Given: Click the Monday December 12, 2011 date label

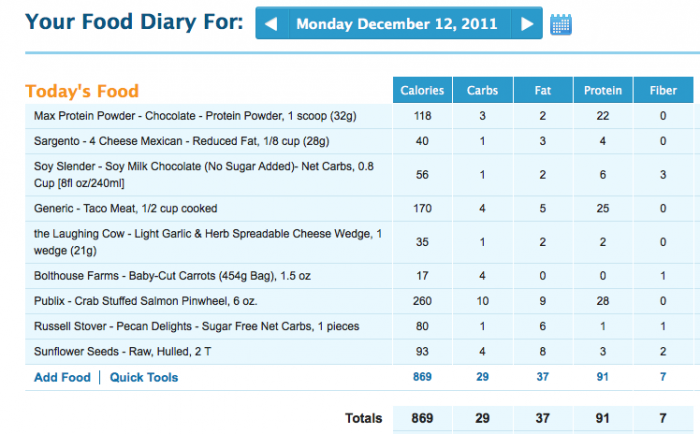Looking at the screenshot, I should [397, 24].
